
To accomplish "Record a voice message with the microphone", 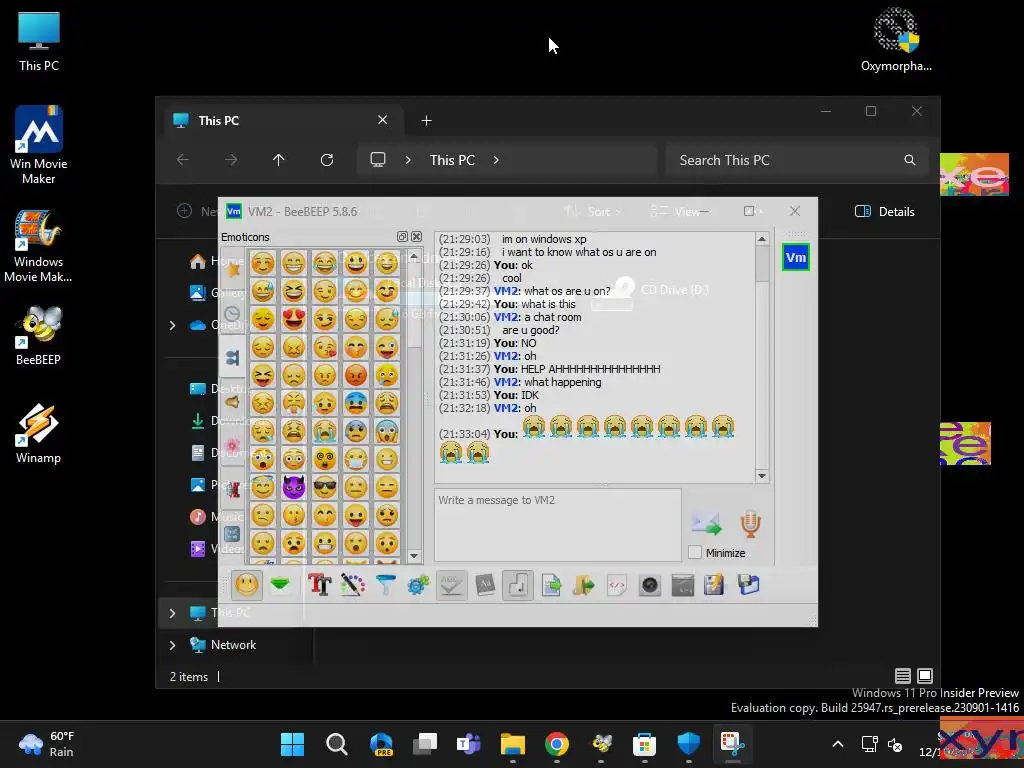I will tap(750, 524).
